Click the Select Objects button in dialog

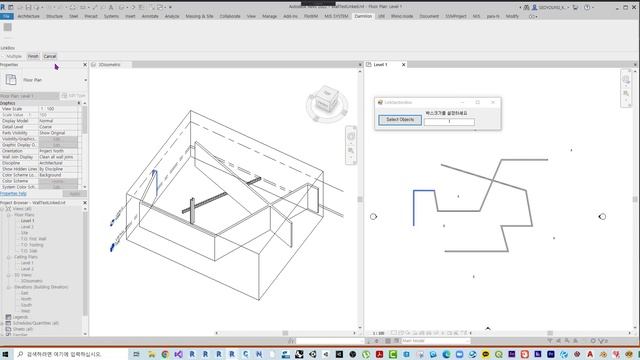(x=400, y=120)
